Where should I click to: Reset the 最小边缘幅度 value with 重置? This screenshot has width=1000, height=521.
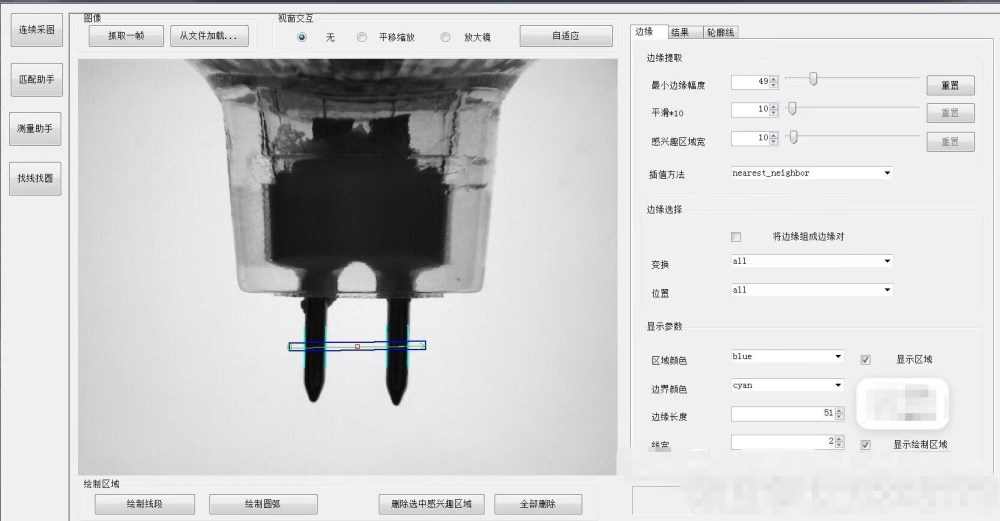coord(950,85)
